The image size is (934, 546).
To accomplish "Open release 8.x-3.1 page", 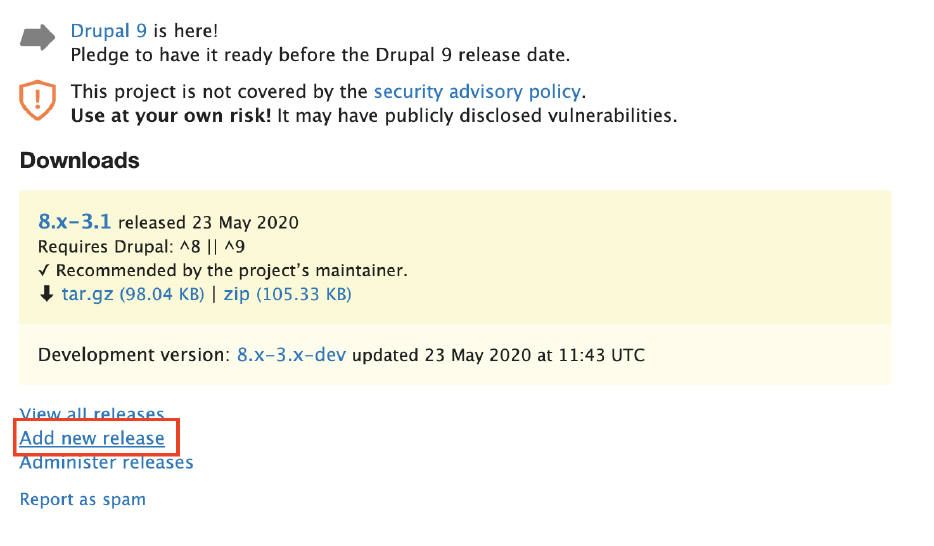I will pyautogui.click(x=74, y=221).
